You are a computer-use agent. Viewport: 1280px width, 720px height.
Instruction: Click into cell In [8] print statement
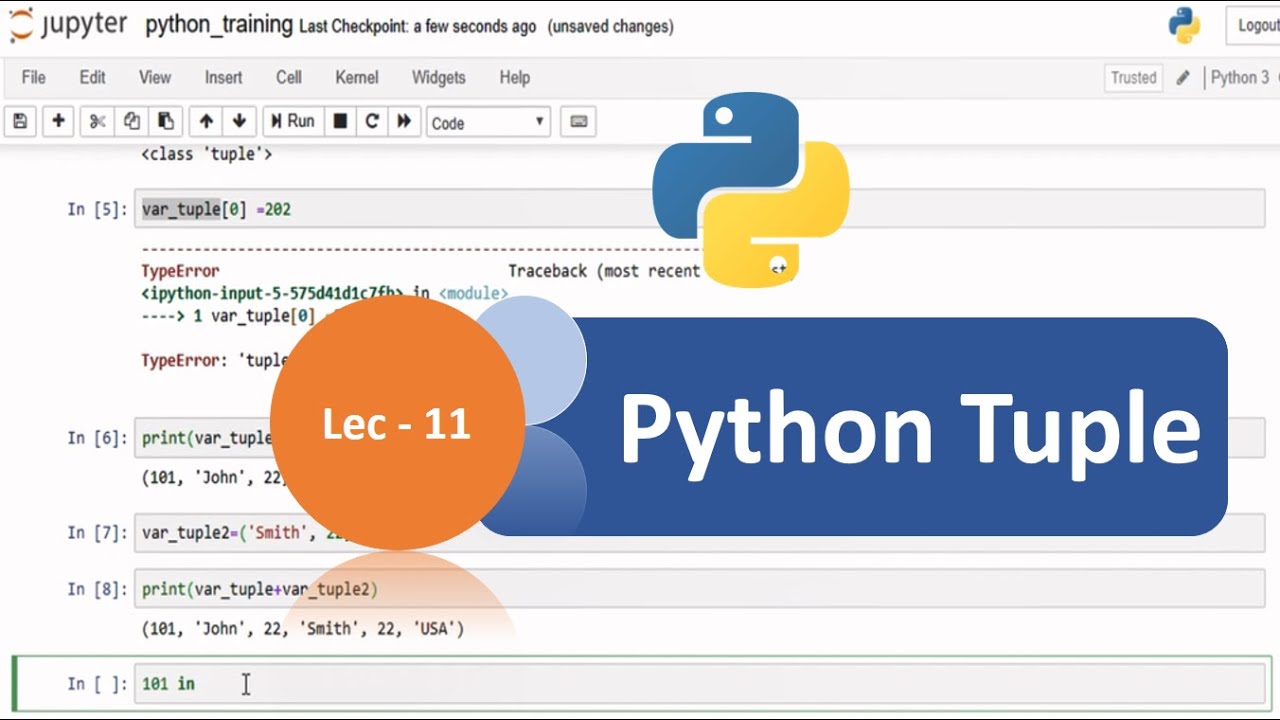pos(700,590)
